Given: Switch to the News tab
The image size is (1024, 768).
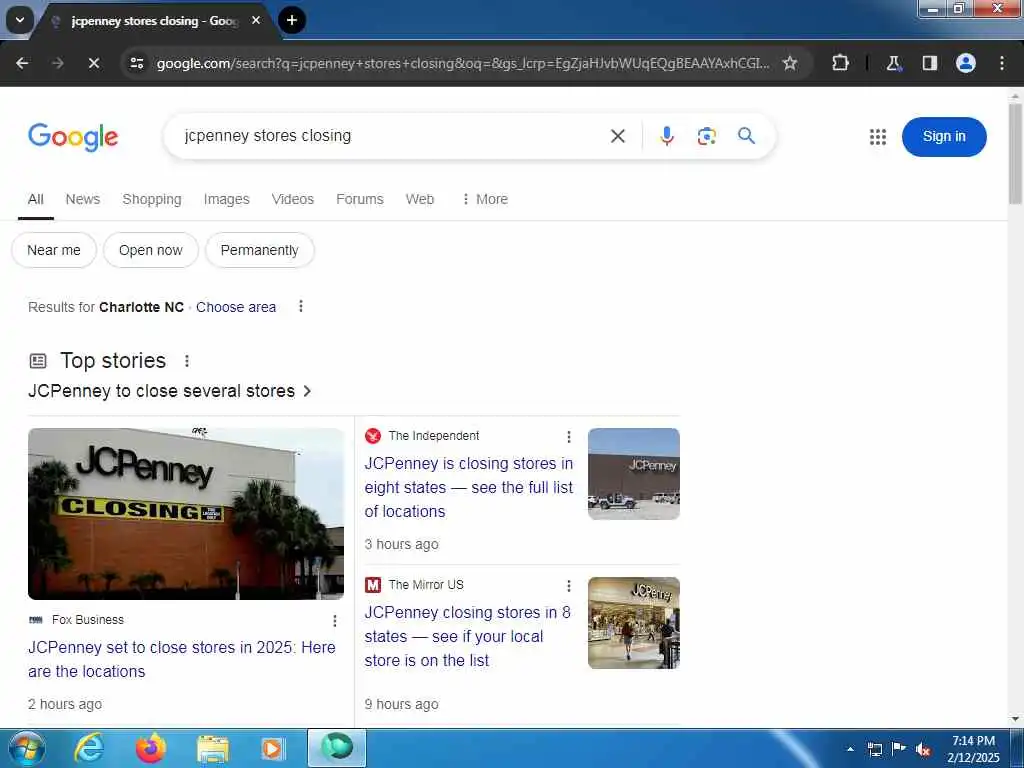Looking at the screenshot, I should click(x=83, y=199).
